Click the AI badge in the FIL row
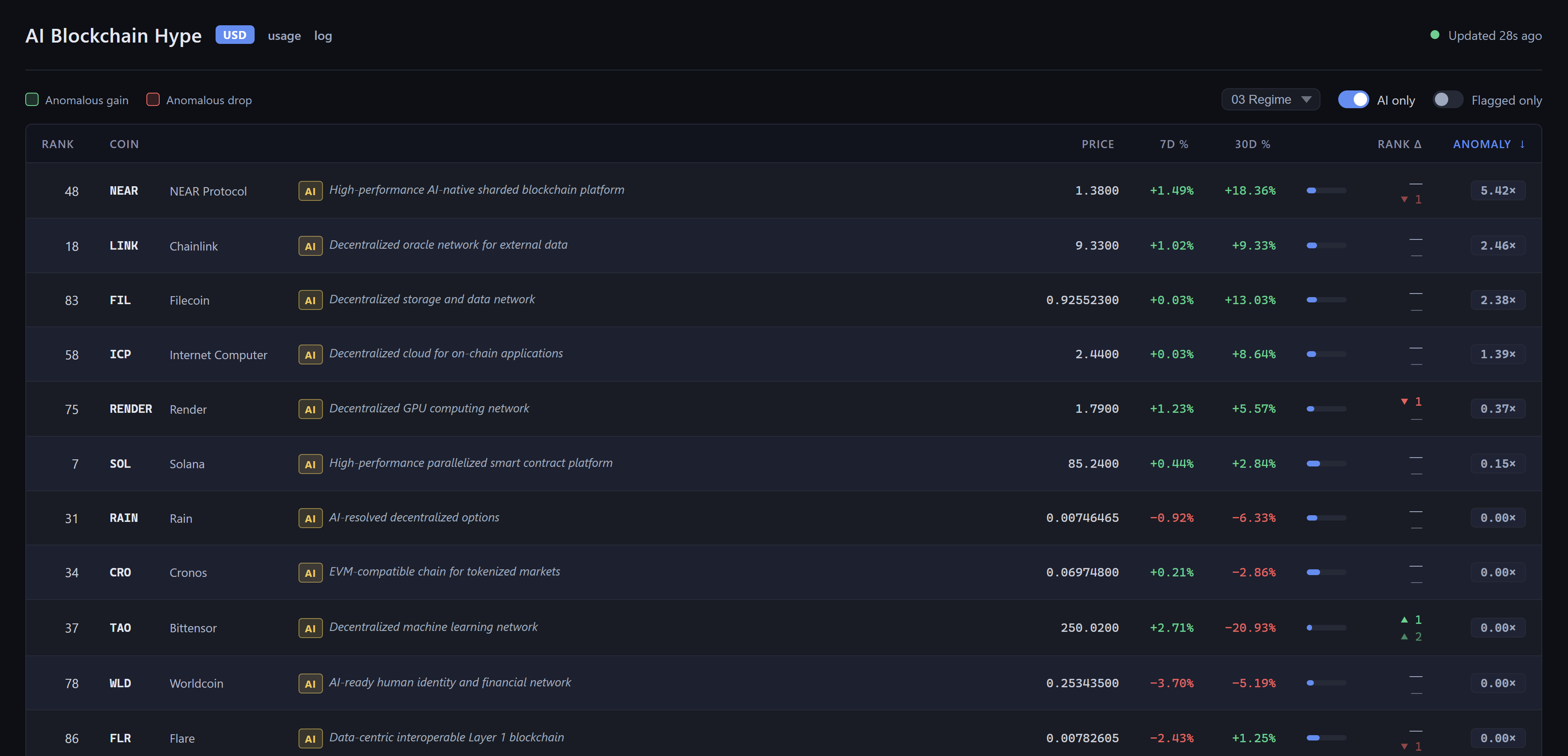 click(310, 300)
